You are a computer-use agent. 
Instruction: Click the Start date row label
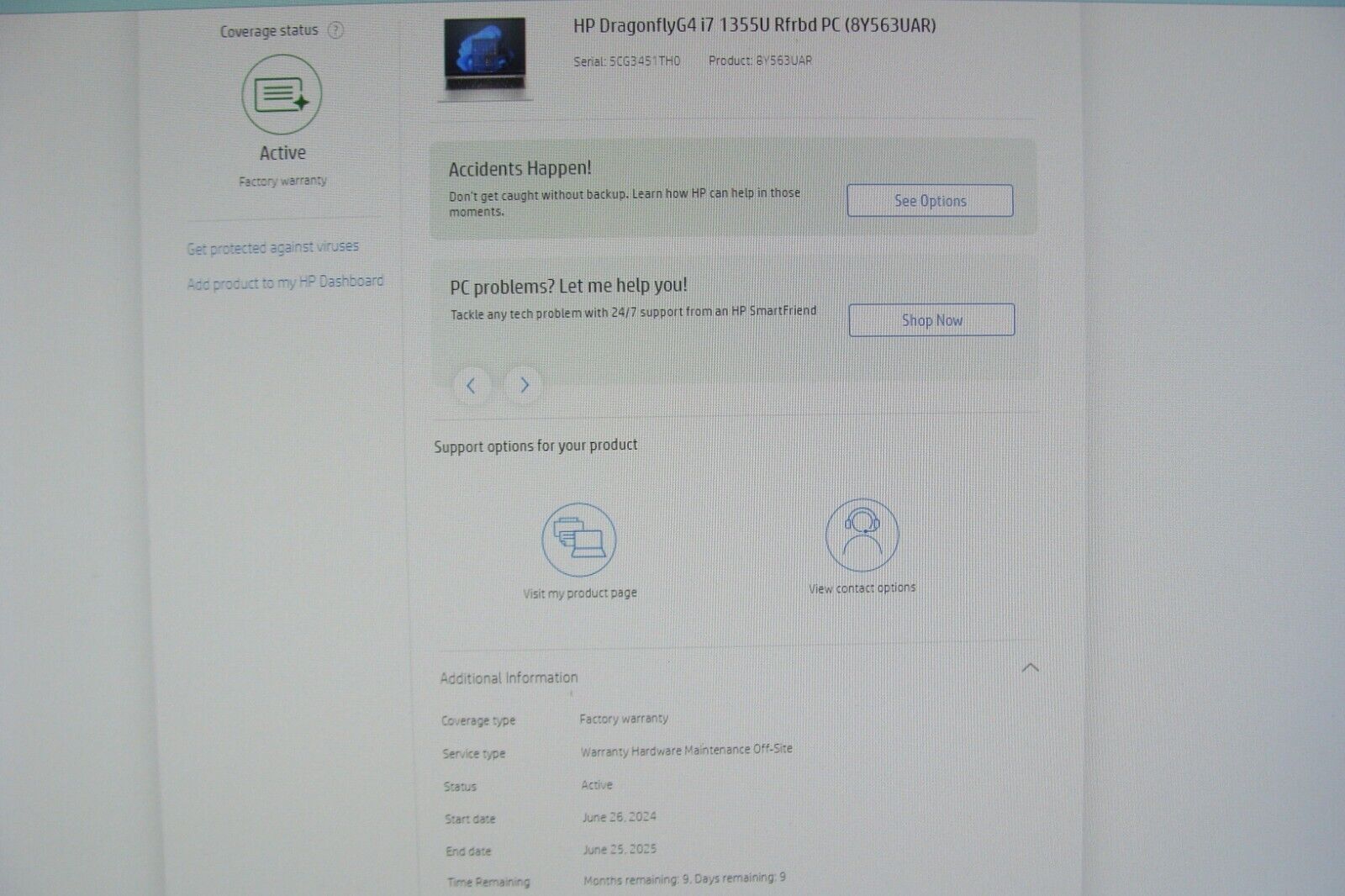tap(470, 819)
